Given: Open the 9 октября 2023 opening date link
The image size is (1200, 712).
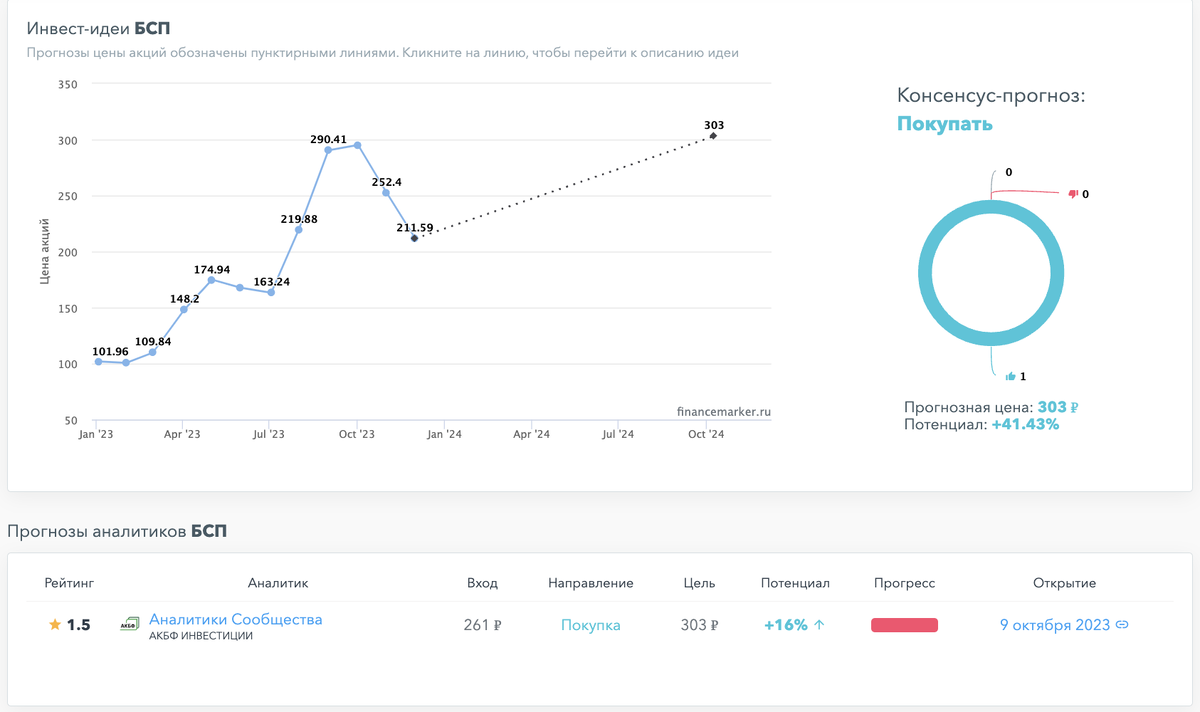Looking at the screenshot, I should point(1055,625).
